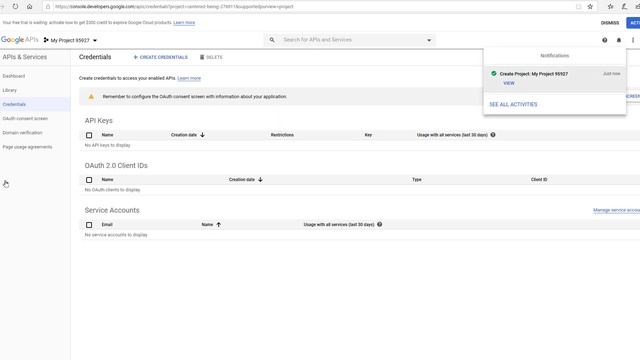Image resolution: width=640 pixels, height=360 pixels.
Task: Open Library in the sidebar
Action: pyautogui.click(x=10, y=90)
